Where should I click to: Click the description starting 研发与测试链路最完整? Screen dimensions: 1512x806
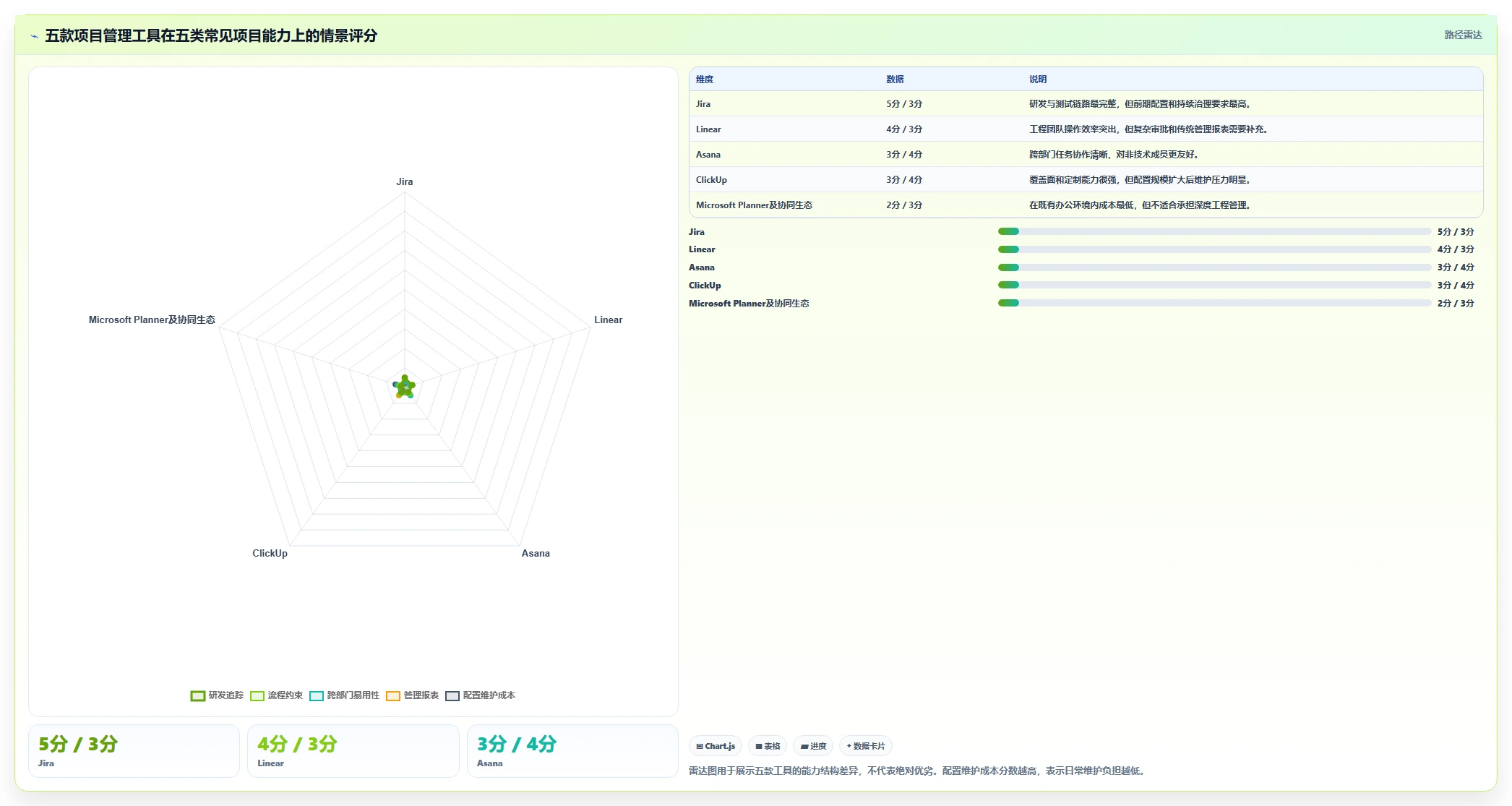point(1140,104)
